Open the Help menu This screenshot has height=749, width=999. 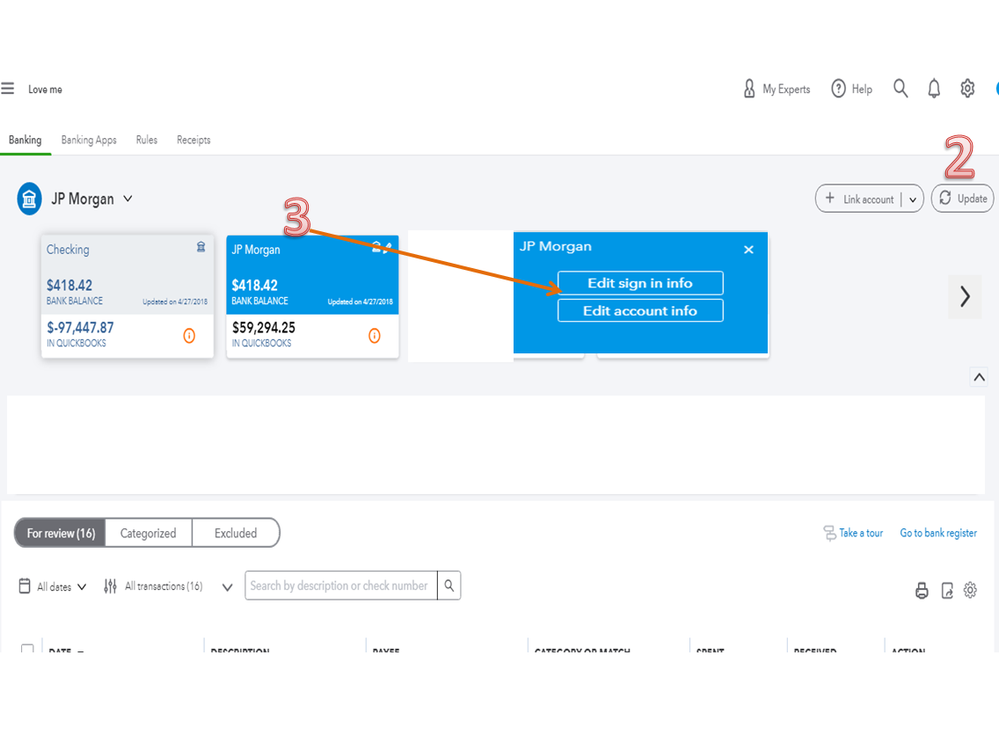tap(852, 89)
